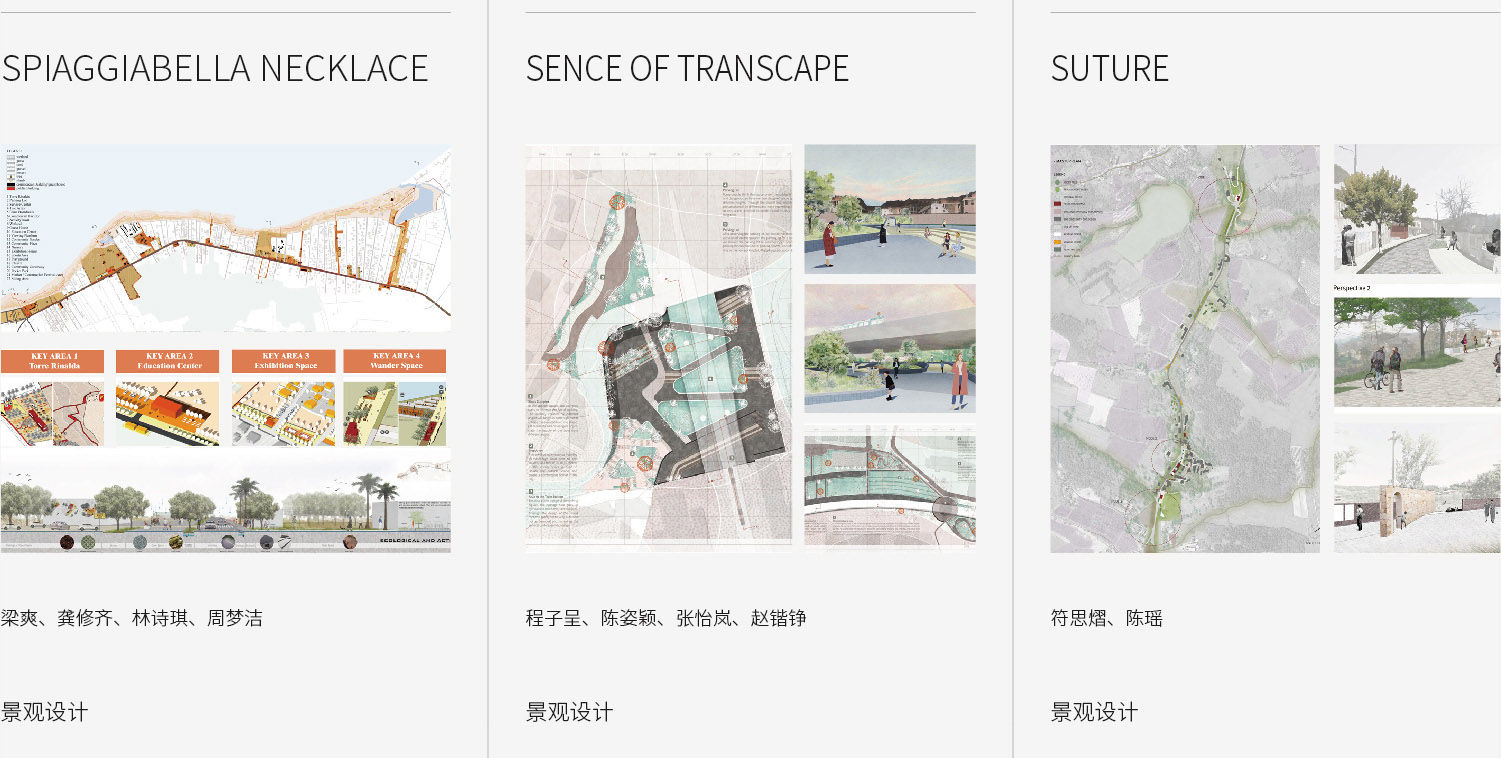Open the SENCE OF TRANSCAPE project title
The height and width of the screenshot is (758, 1501).
tap(687, 69)
